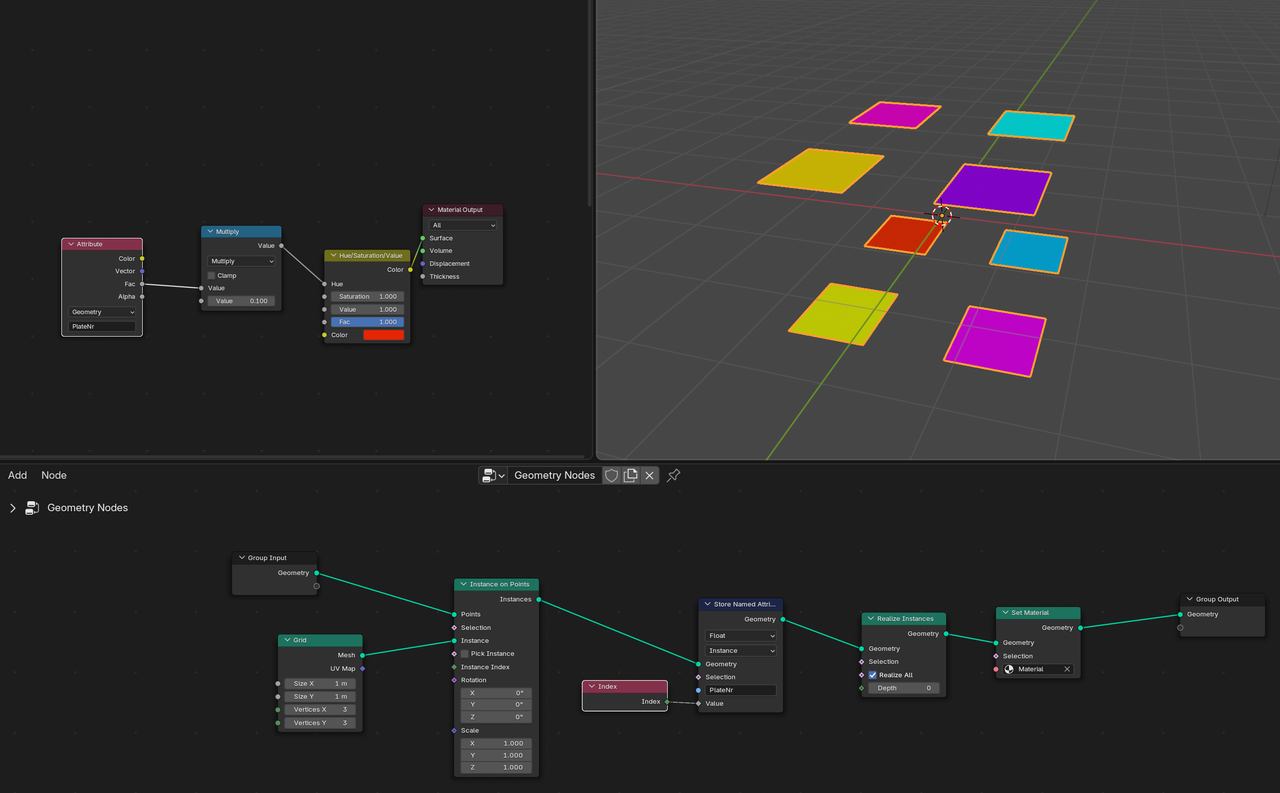Screen dimensions: 1280x793
Task: Click the Set Material sphere icon
Action: point(1009,669)
